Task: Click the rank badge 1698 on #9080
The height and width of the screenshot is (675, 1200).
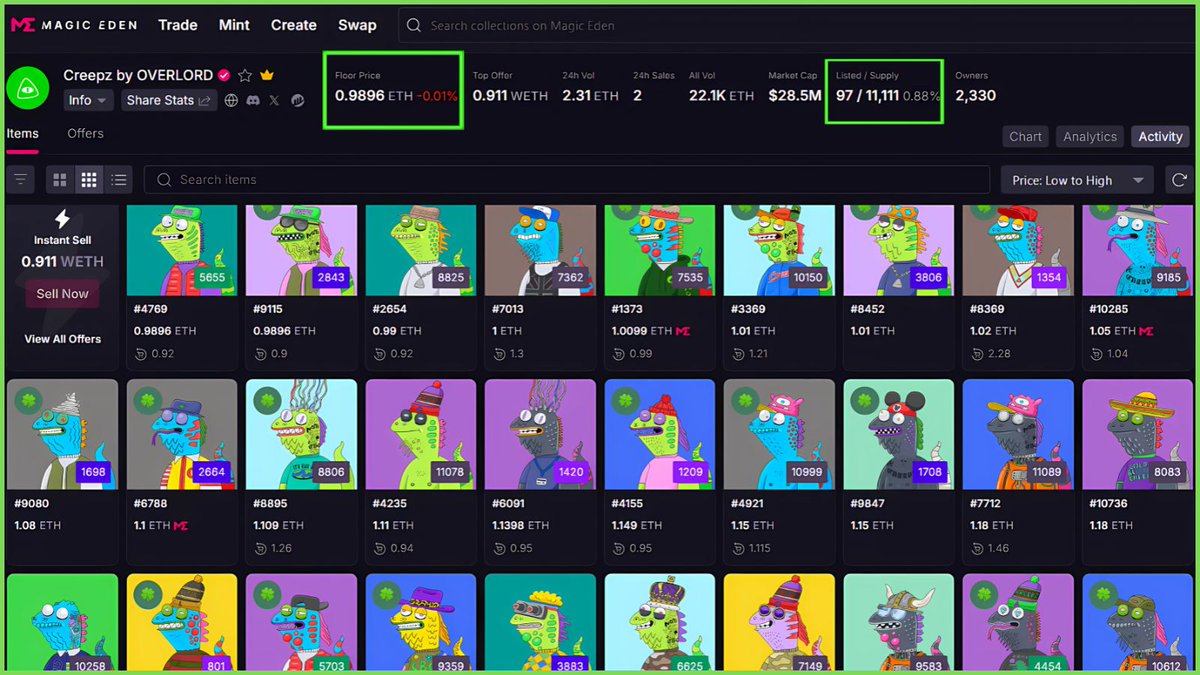Action: pyautogui.click(x=92, y=472)
